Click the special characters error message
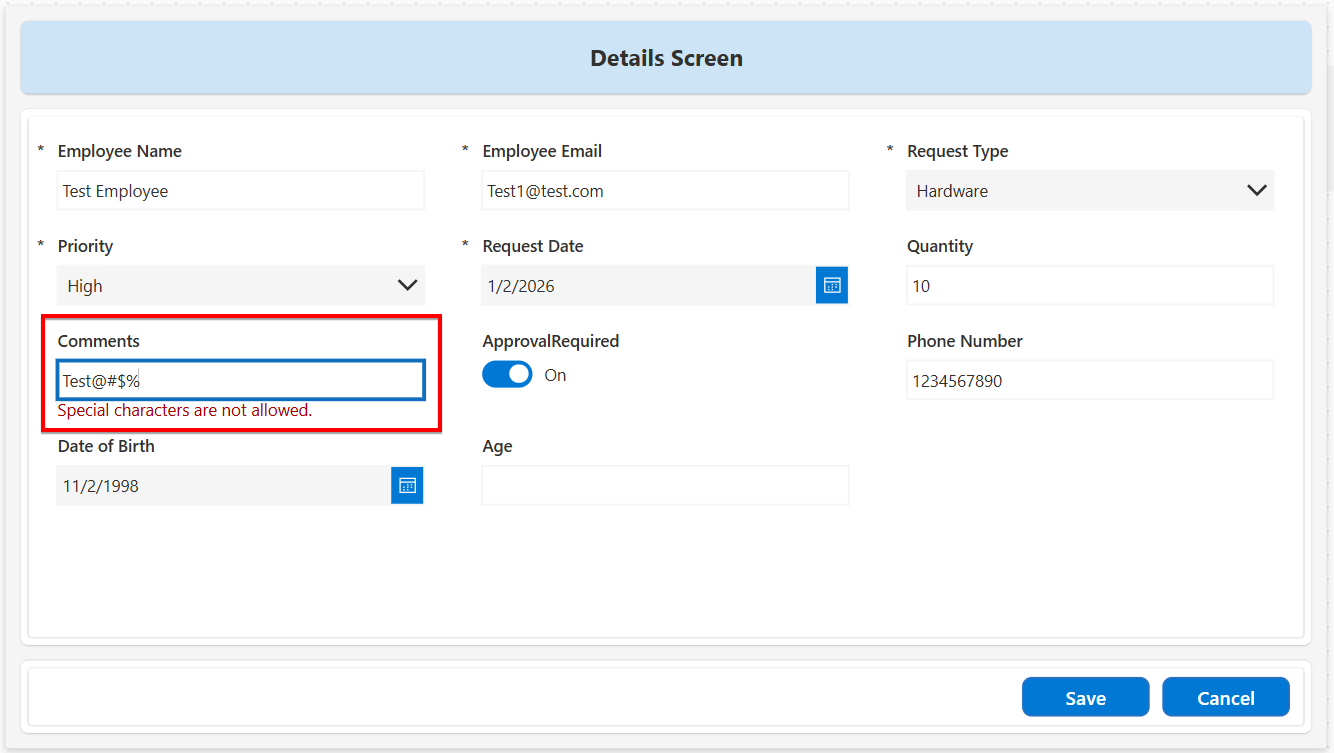The height and width of the screenshot is (753, 1334). (x=185, y=410)
